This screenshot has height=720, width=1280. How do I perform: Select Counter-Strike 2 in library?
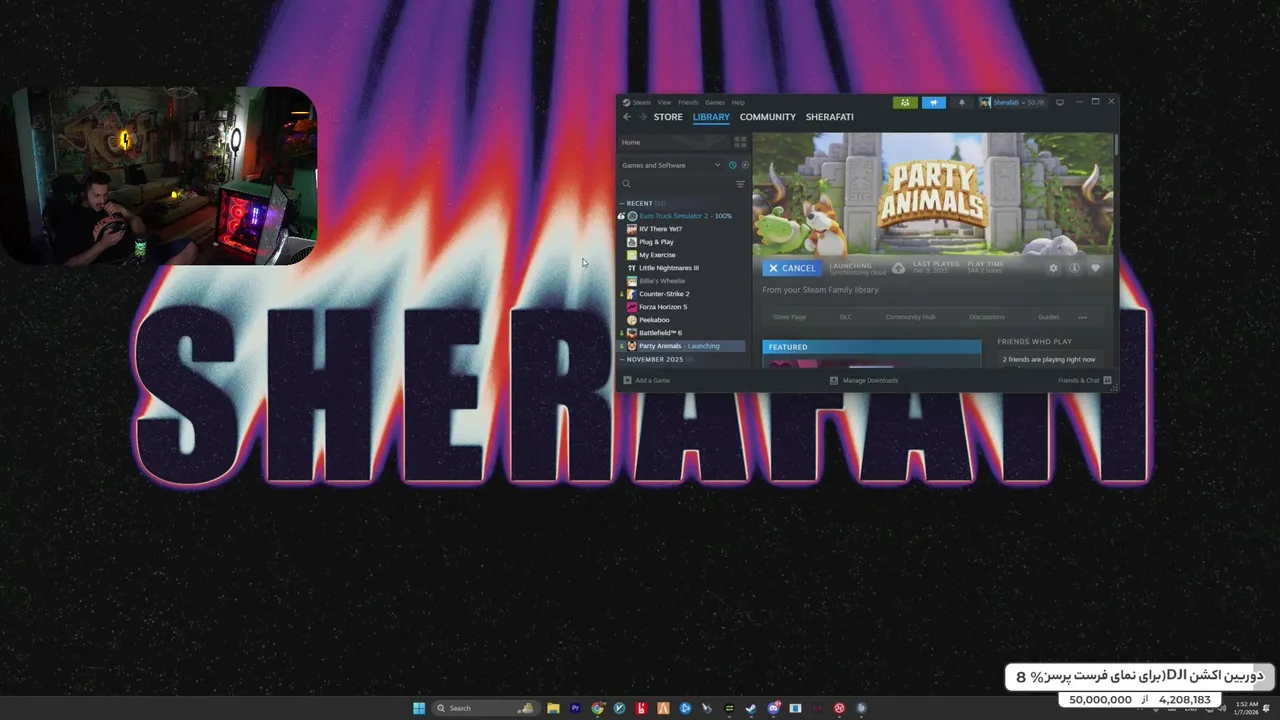[683, 294]
